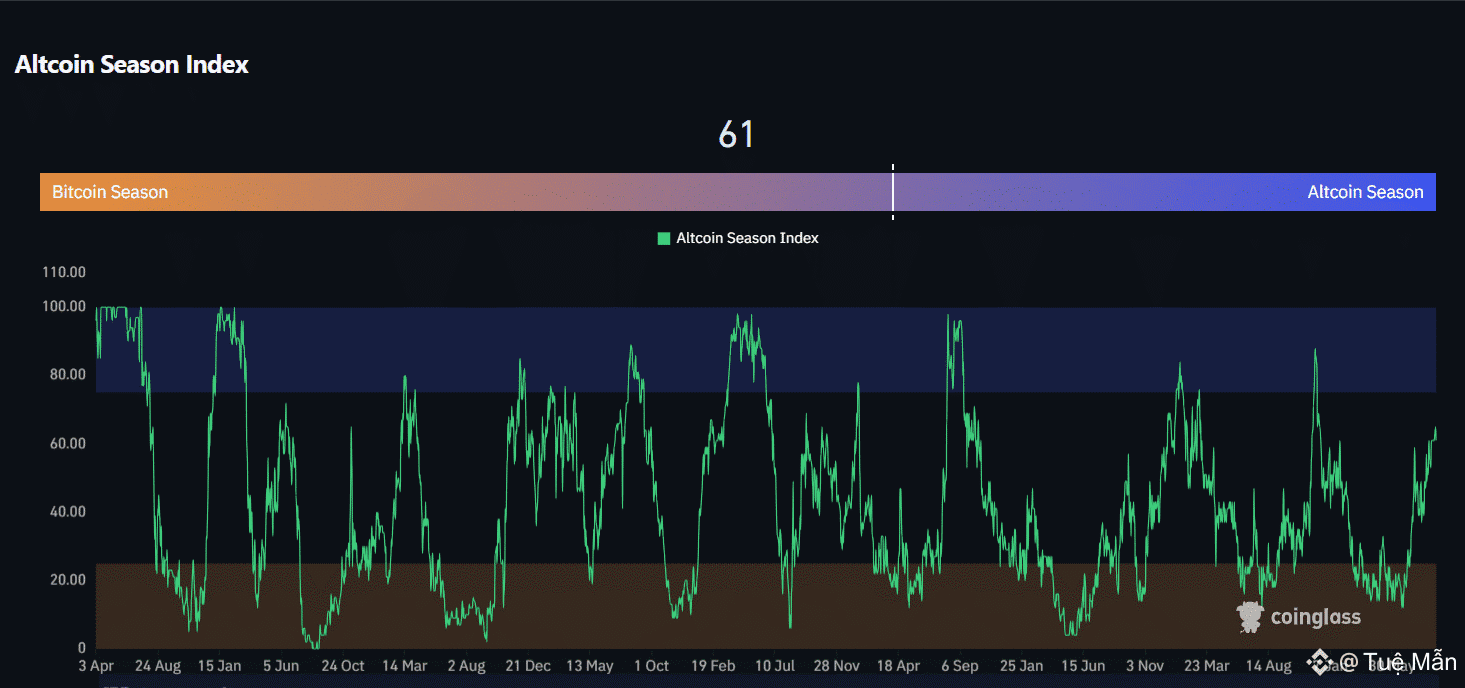Click the coinglass watermark text
Viewport: 1465px width, 688px height.
click(1315, 617)
